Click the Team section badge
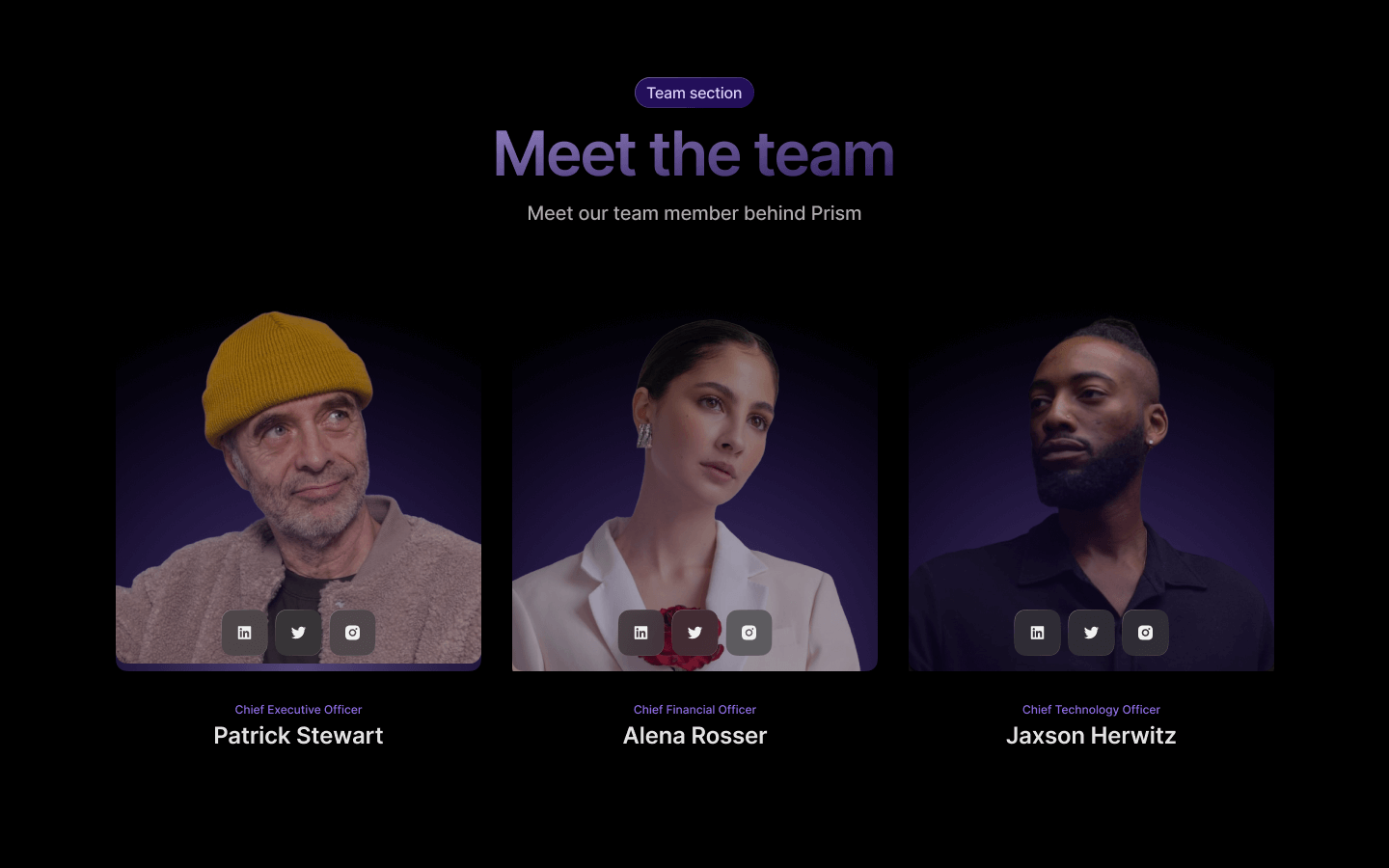The height and width of the screenshot is (868, 1389). click(x=694, y=93)
